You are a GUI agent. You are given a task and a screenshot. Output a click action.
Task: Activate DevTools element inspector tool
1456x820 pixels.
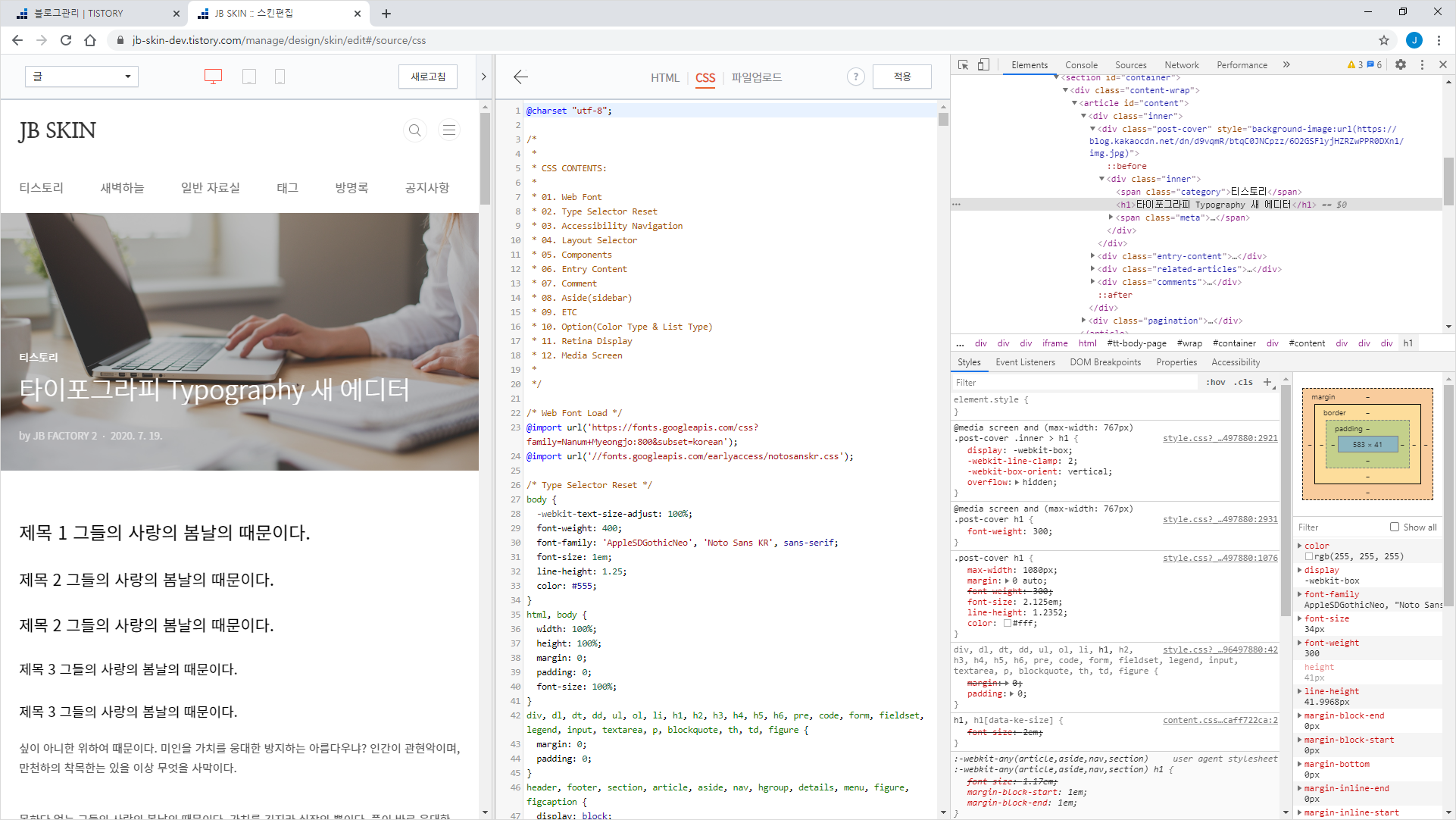(963, 65)
